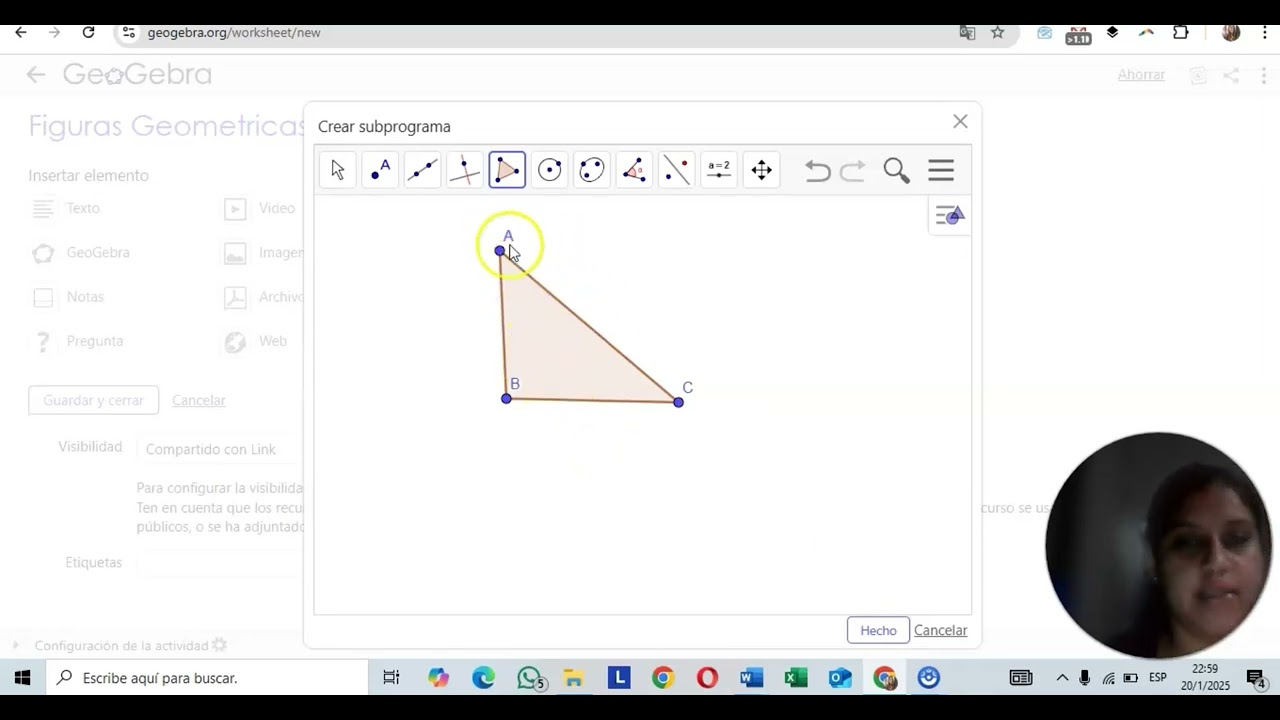1280x720 pixels.
Task: Click the Etiquetas input field
Action: pos(220,563)
